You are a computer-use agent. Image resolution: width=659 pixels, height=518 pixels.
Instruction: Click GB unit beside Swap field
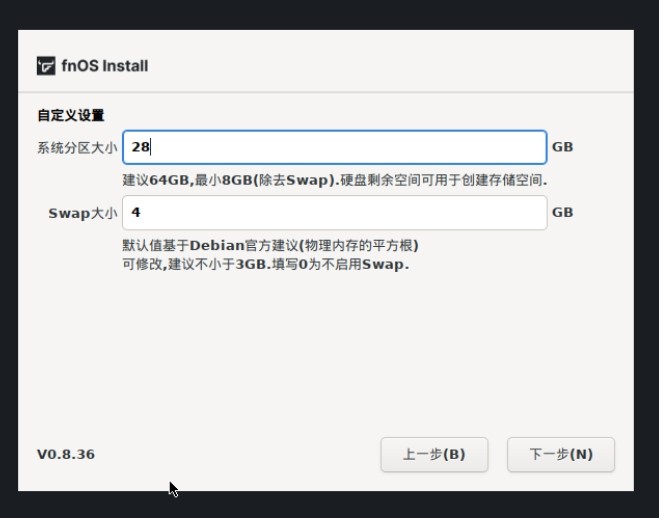tap(562, 213)
